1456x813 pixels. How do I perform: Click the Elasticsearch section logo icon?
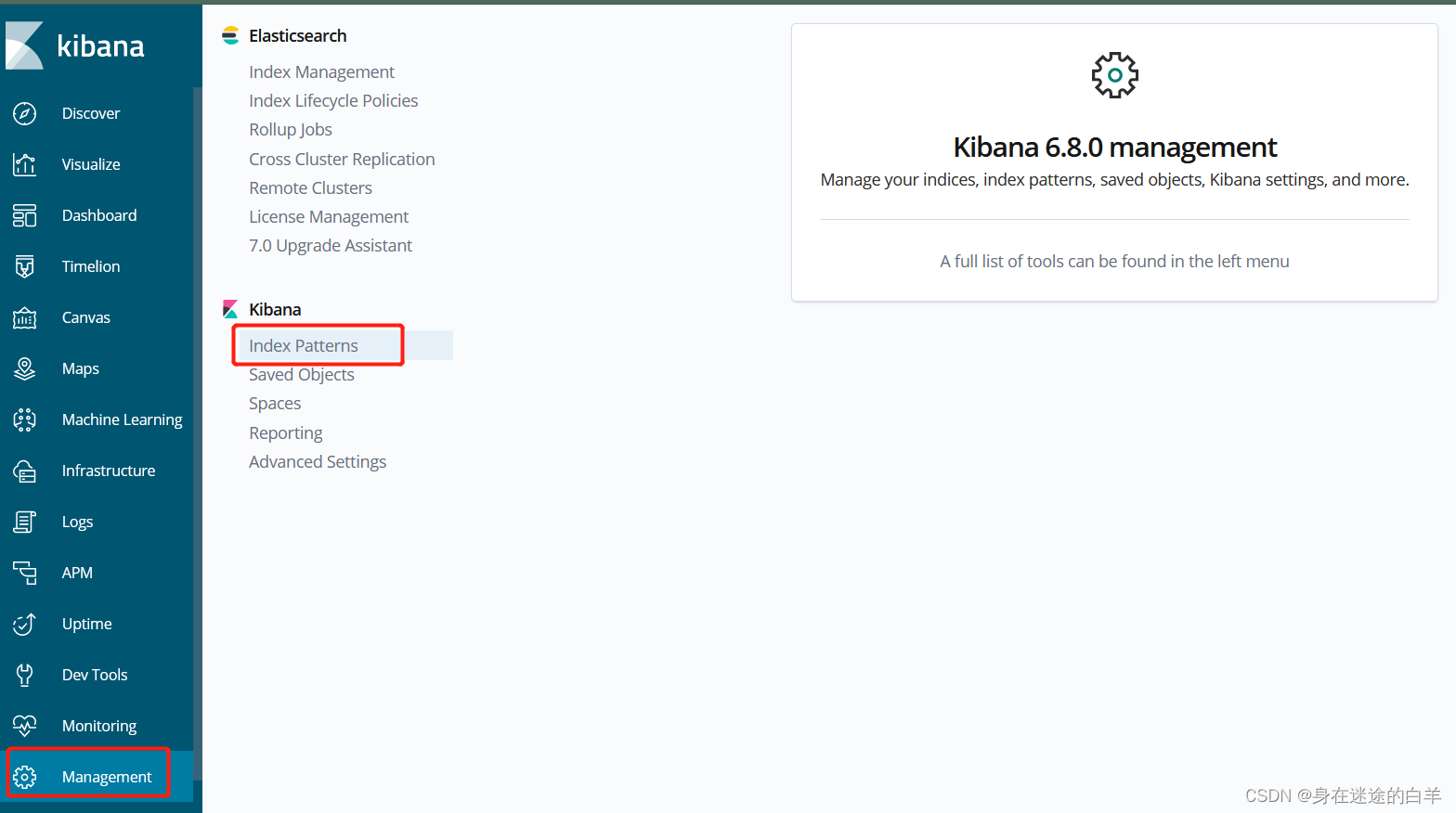point(230,35)
